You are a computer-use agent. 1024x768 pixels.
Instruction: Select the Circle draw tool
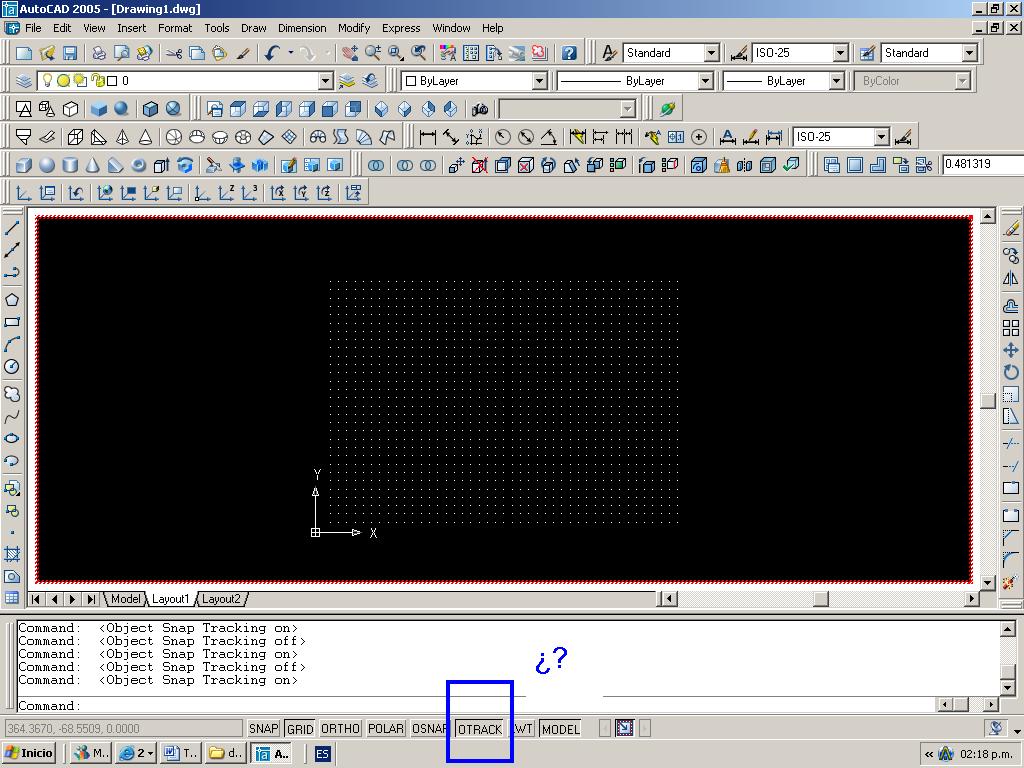[x=12, y=366]
